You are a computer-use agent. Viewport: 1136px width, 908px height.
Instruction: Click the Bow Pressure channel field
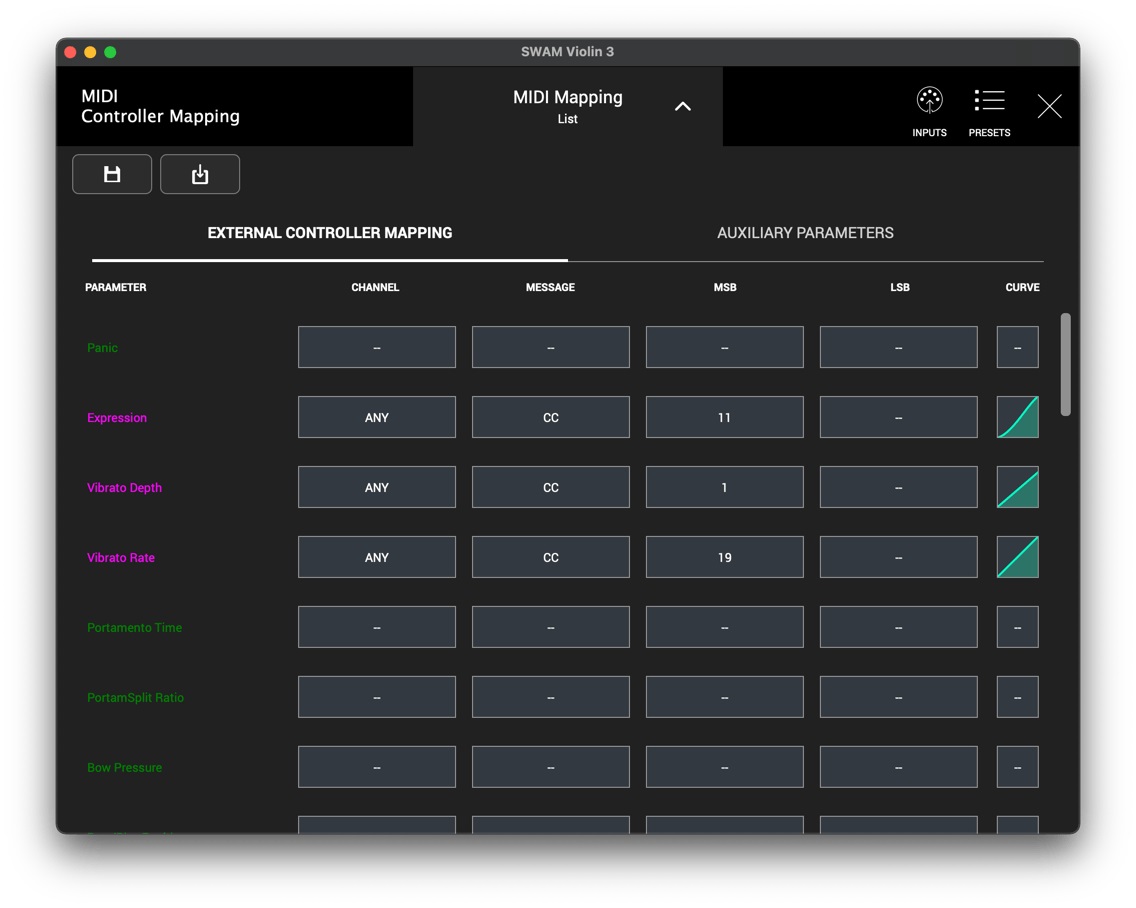pos(377,767)
